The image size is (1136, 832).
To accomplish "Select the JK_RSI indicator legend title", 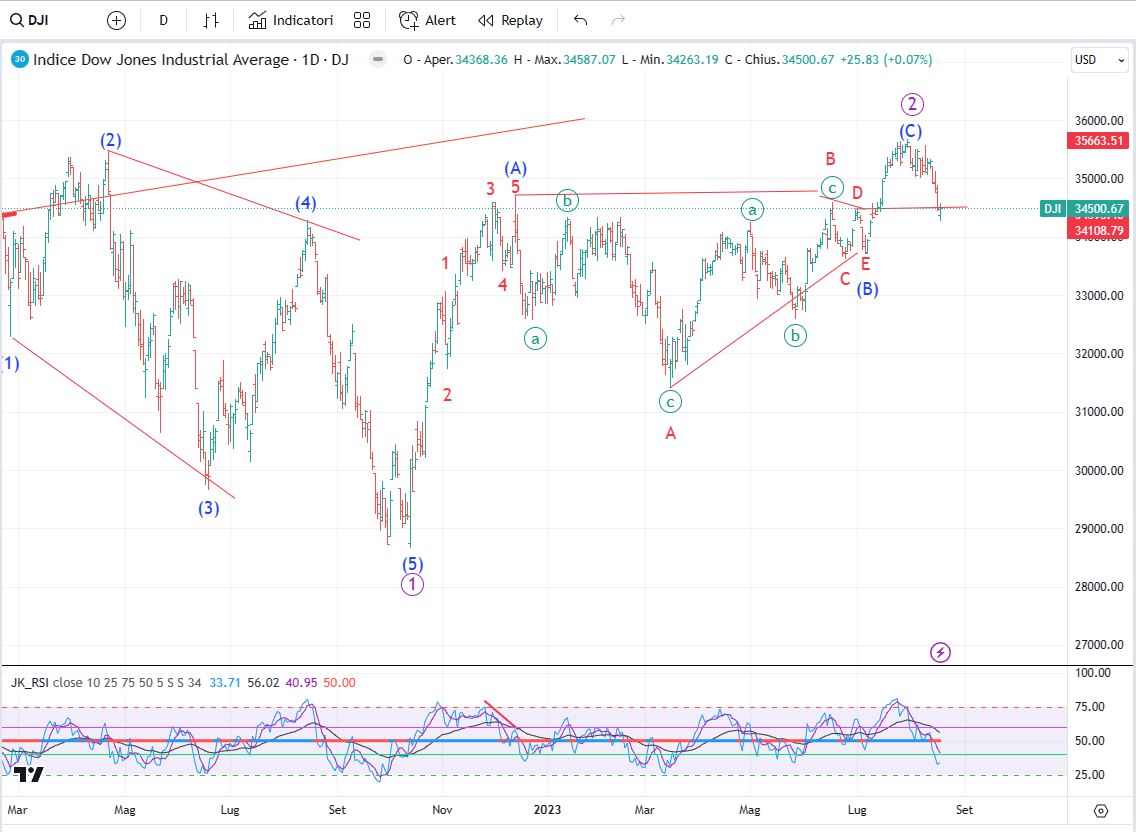I will (30, 682).
